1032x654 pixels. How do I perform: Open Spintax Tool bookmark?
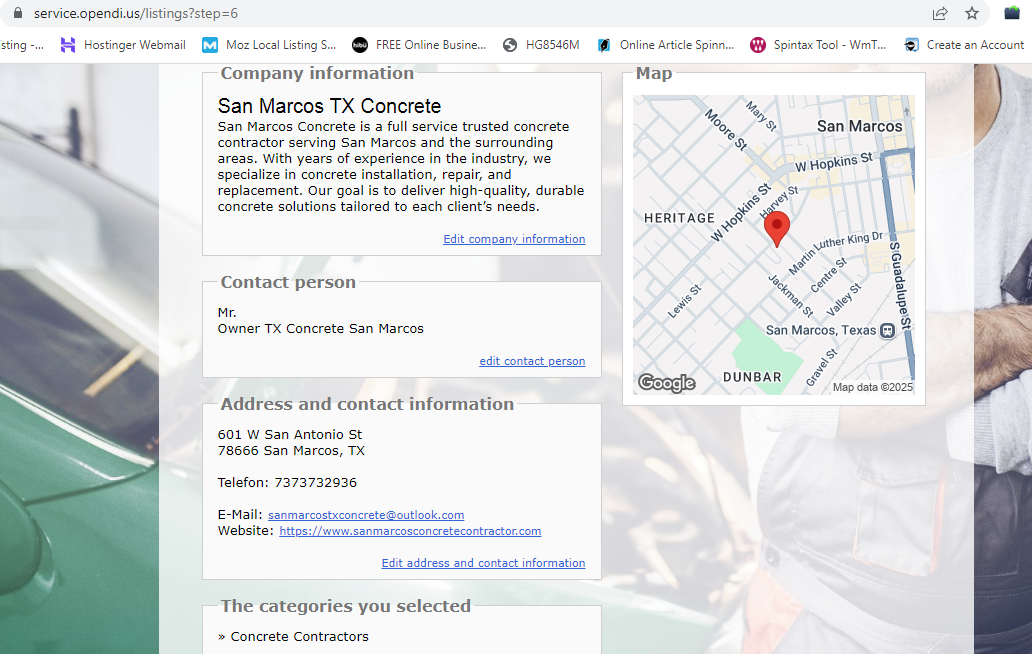coord(818,45)
